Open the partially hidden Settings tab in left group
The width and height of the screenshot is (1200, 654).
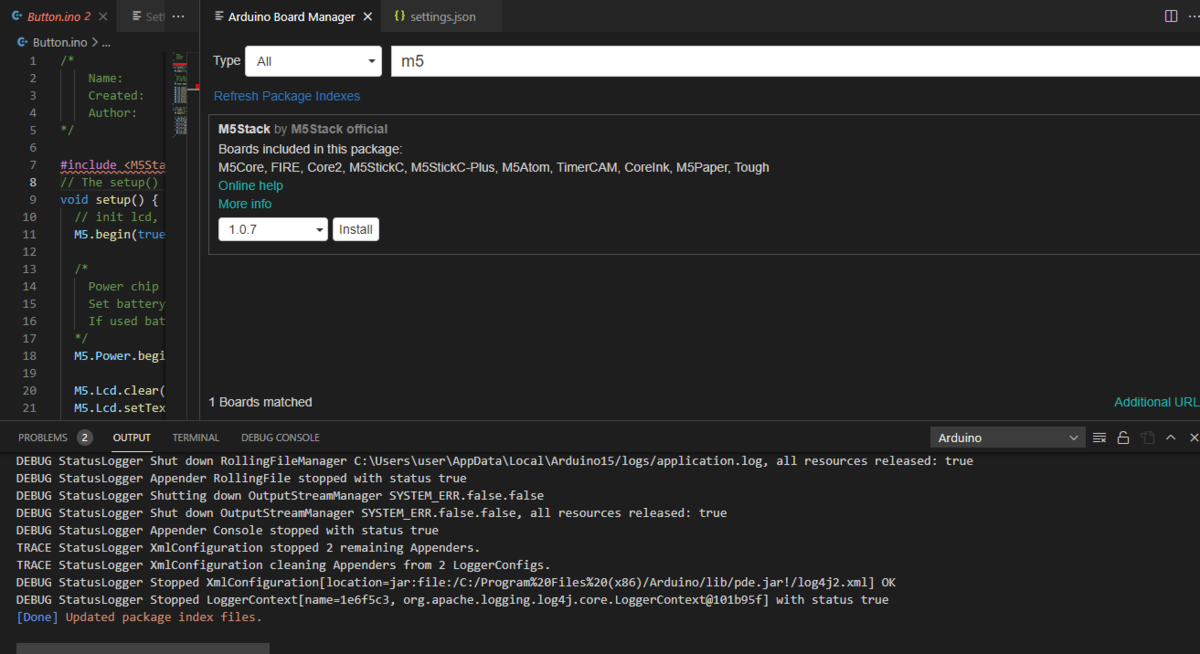click(149, 17)
